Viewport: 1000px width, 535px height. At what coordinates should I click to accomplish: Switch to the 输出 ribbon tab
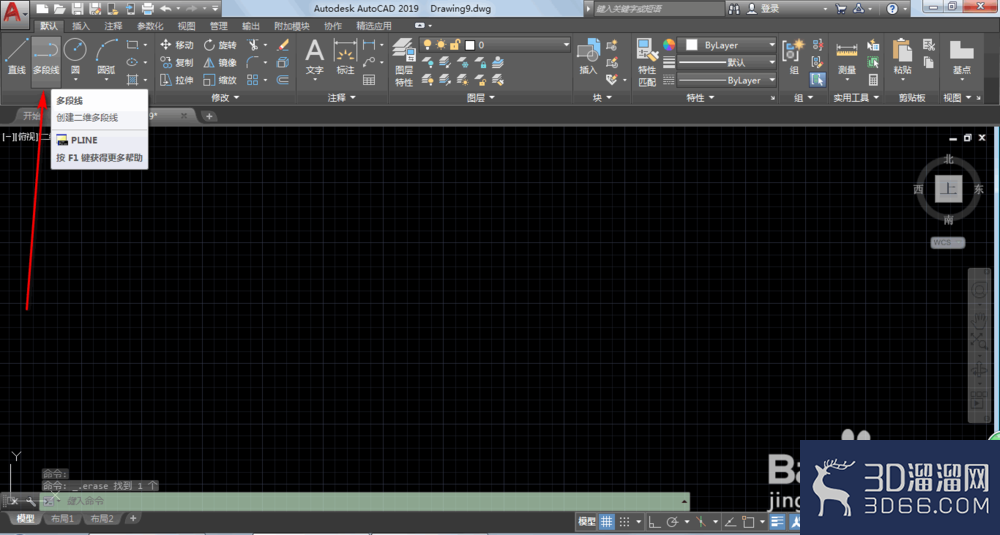pyautogui.click(x=251, y=26)
